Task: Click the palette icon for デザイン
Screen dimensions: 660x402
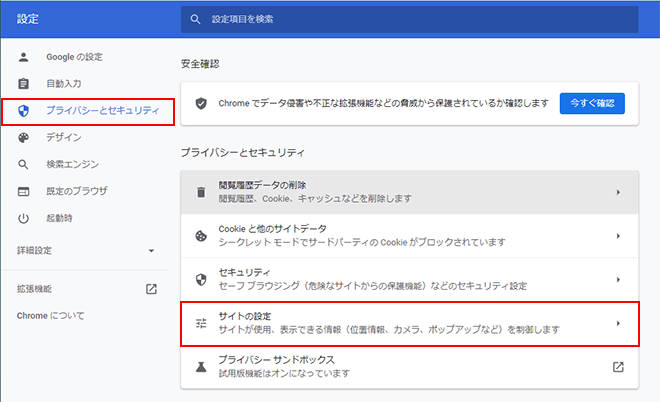Action: [24, 137]
